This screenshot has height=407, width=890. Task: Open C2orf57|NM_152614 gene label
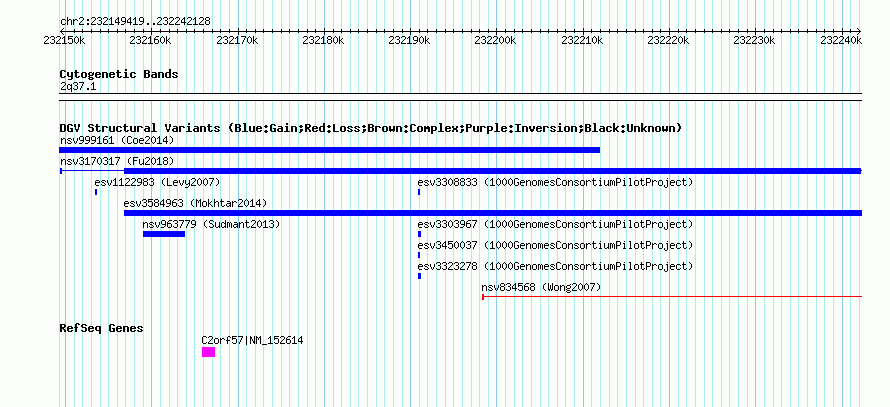[x=253, y=340]
